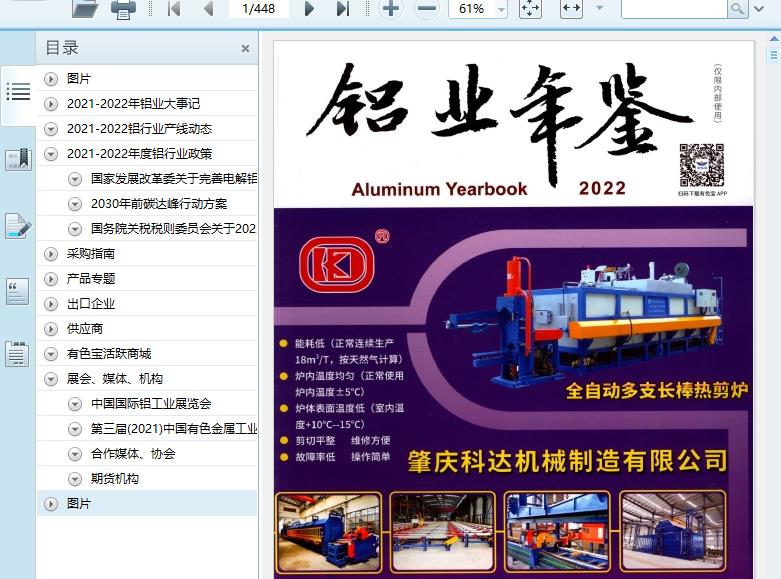This screenshot has width=781, height=579.
Task: Click the fit-page icon
Action: click(530, 8)
